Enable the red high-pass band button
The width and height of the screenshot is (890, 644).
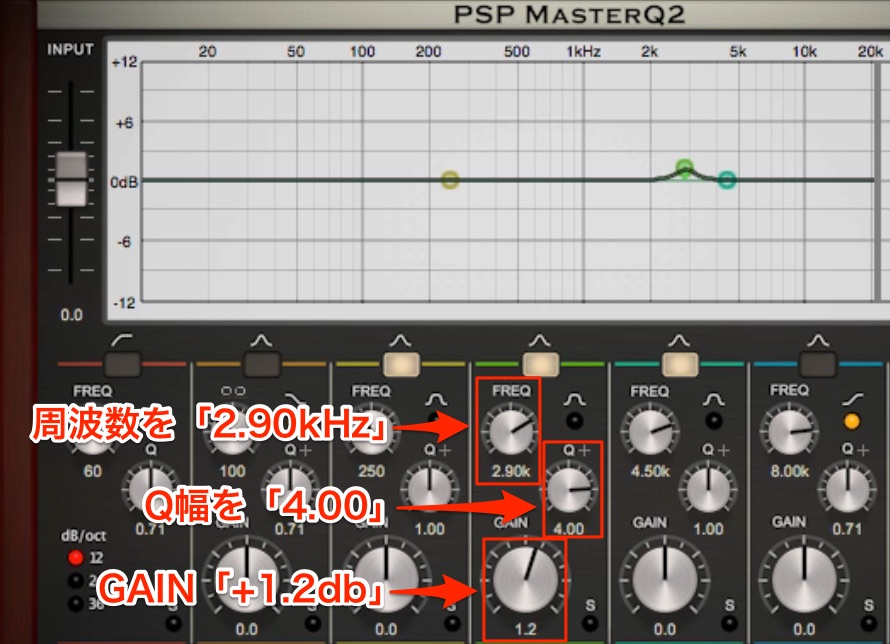pos(122,364)
